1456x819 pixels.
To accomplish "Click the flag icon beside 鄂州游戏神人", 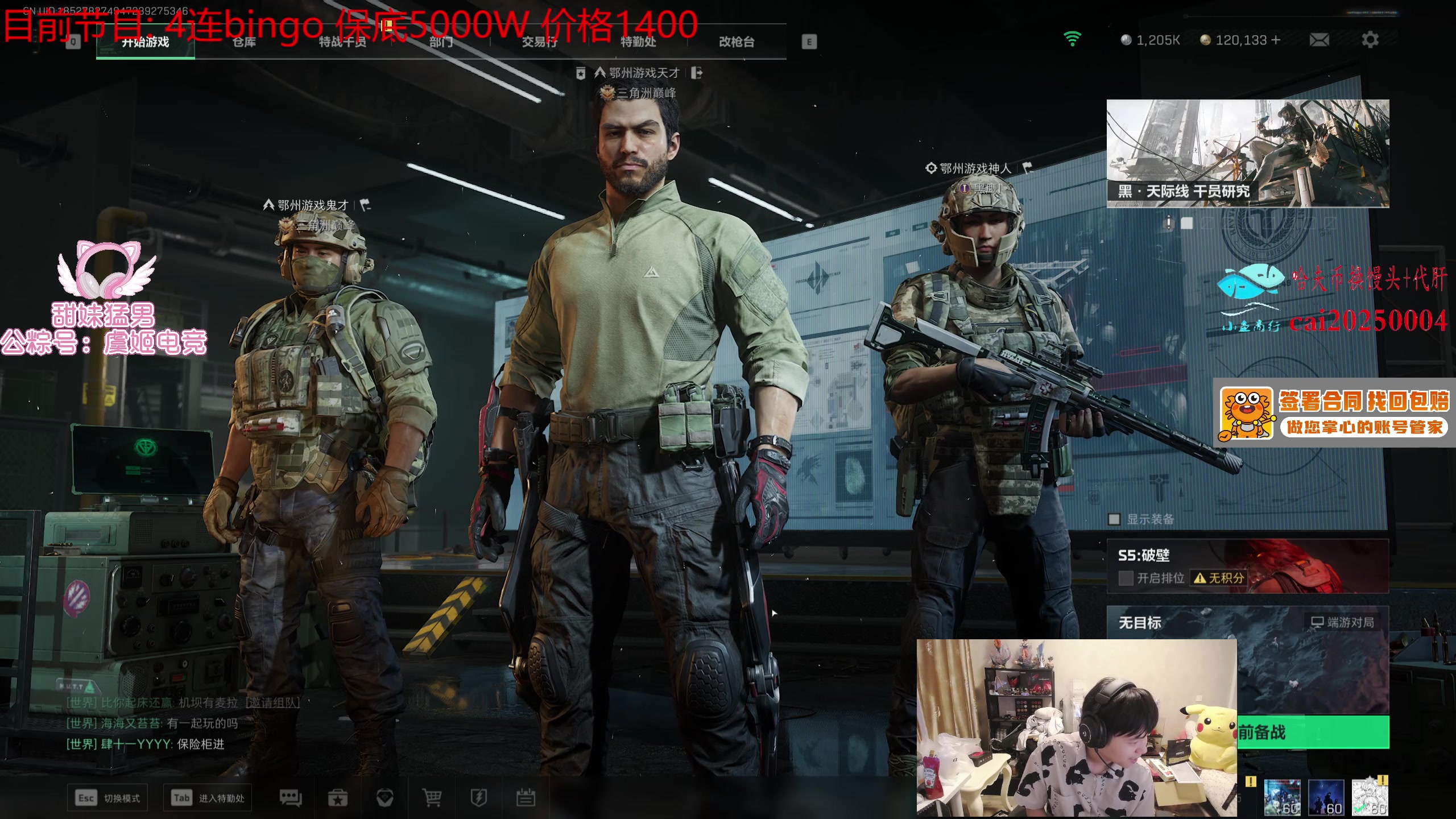I will tap(1027, 168).
